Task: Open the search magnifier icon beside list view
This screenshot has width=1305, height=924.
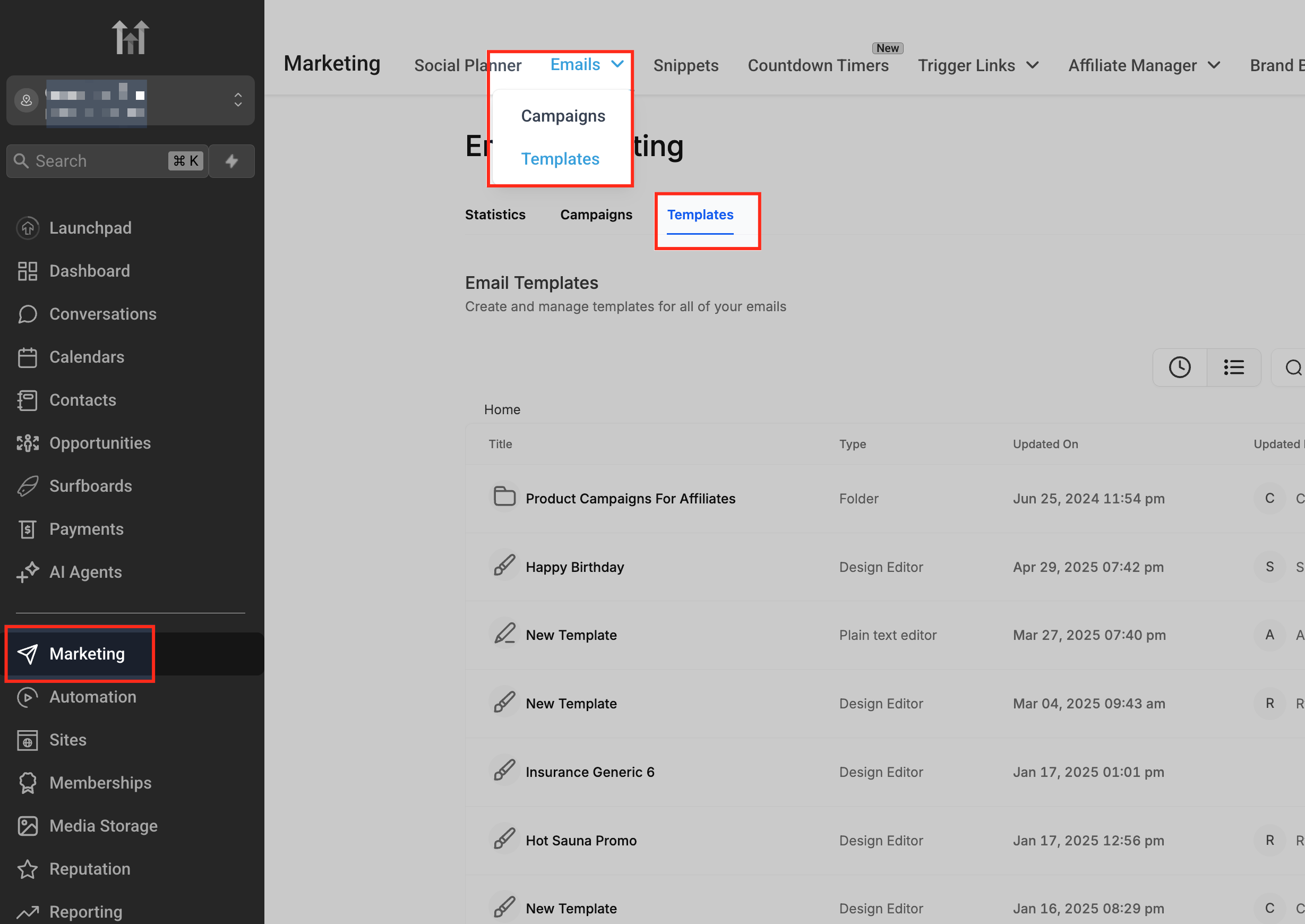Action: 1292,367
